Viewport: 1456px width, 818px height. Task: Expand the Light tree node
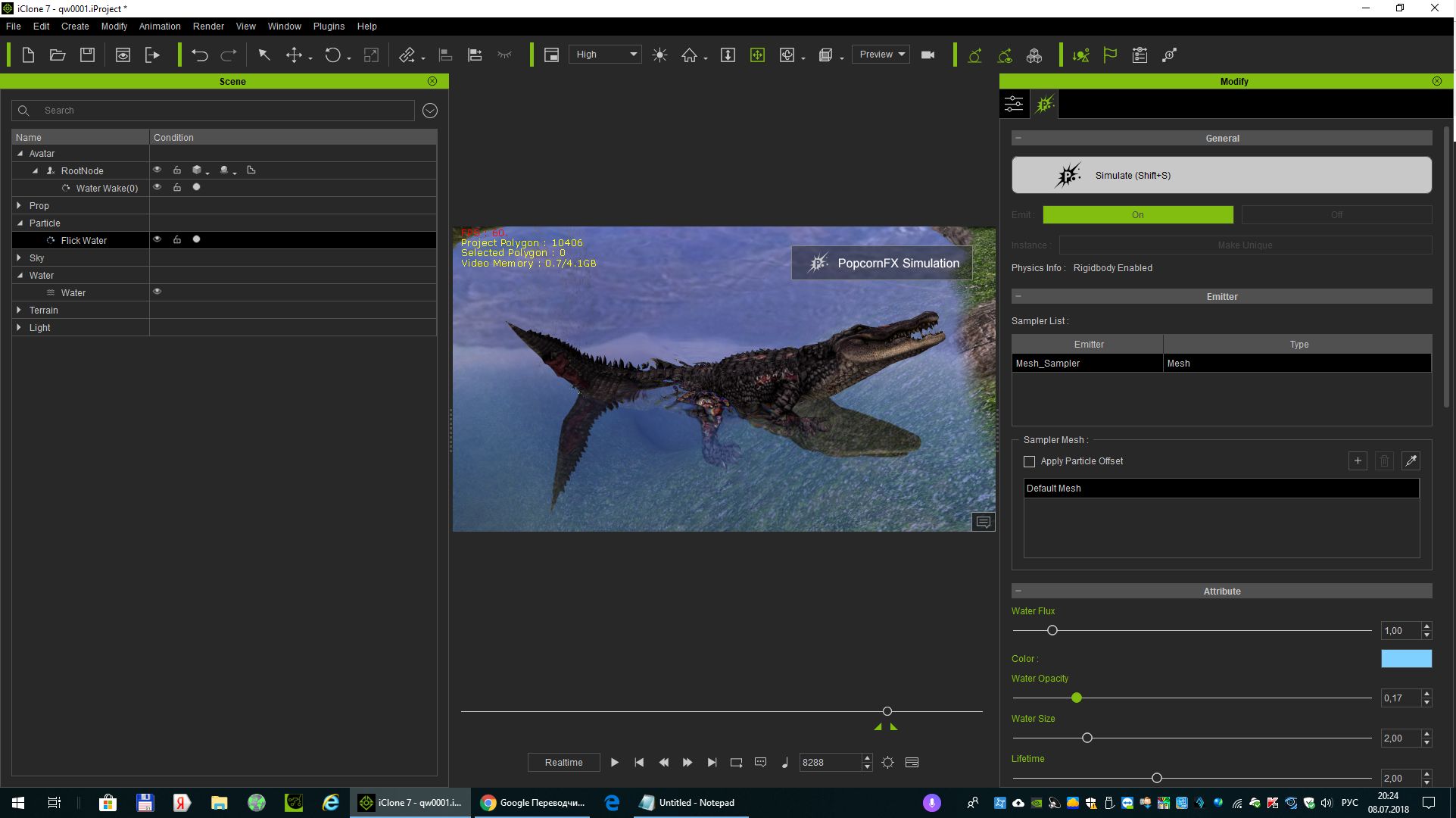click(19, 327)
